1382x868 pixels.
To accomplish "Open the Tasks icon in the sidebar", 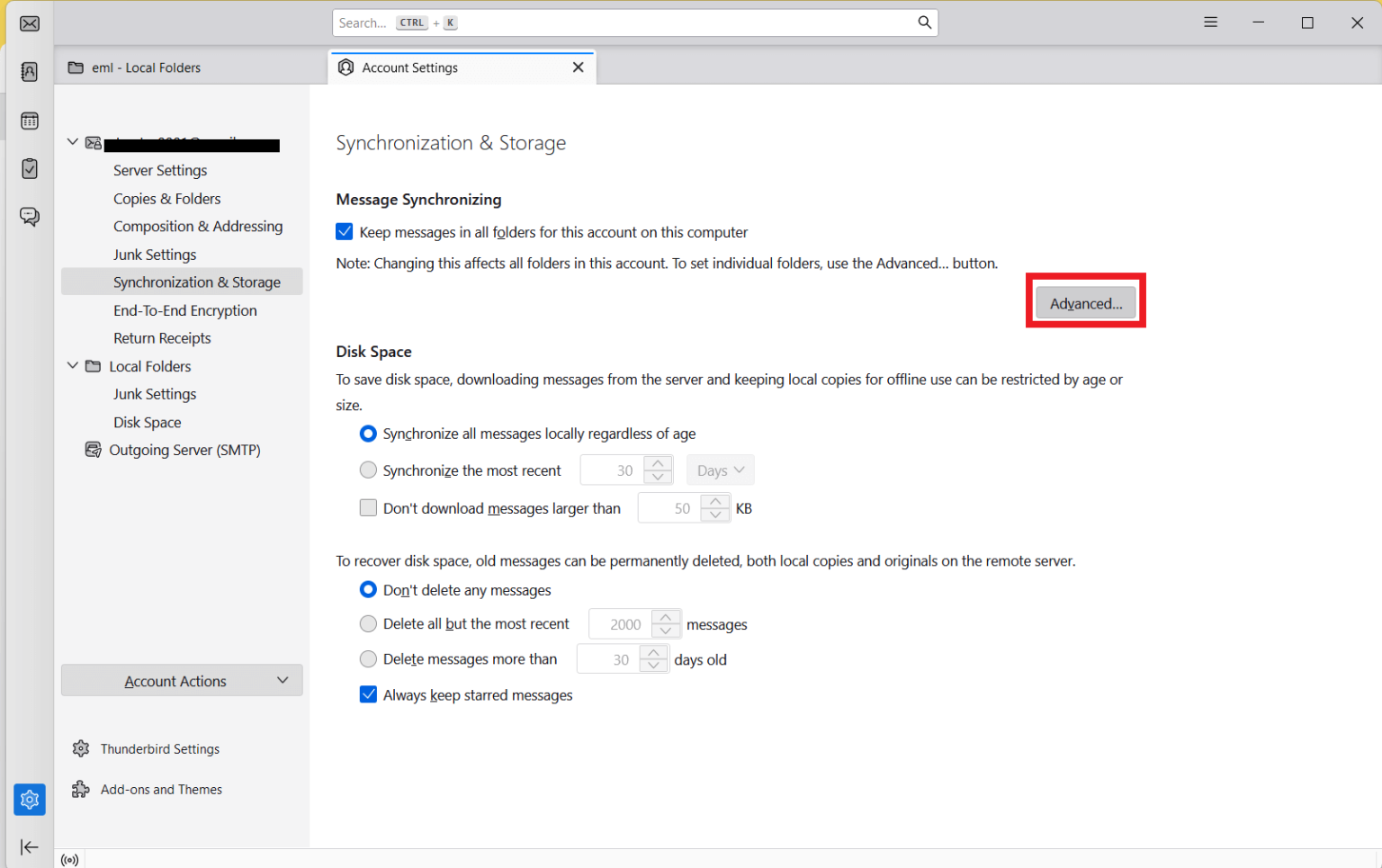I will (30, 168).
